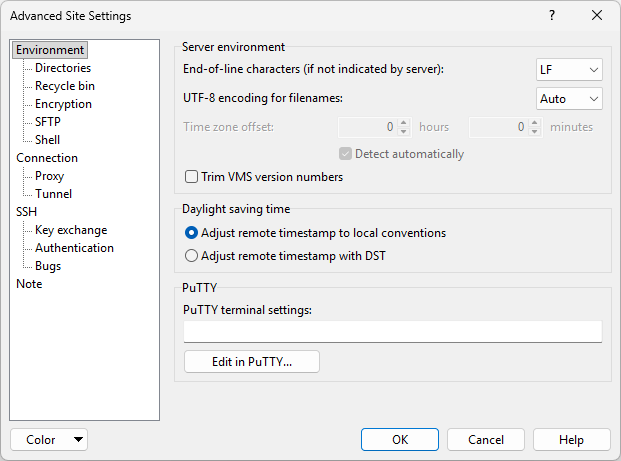Confirm settings with the OK button
621x461 pixels.
pyautogui.click(x=400, y=440)
